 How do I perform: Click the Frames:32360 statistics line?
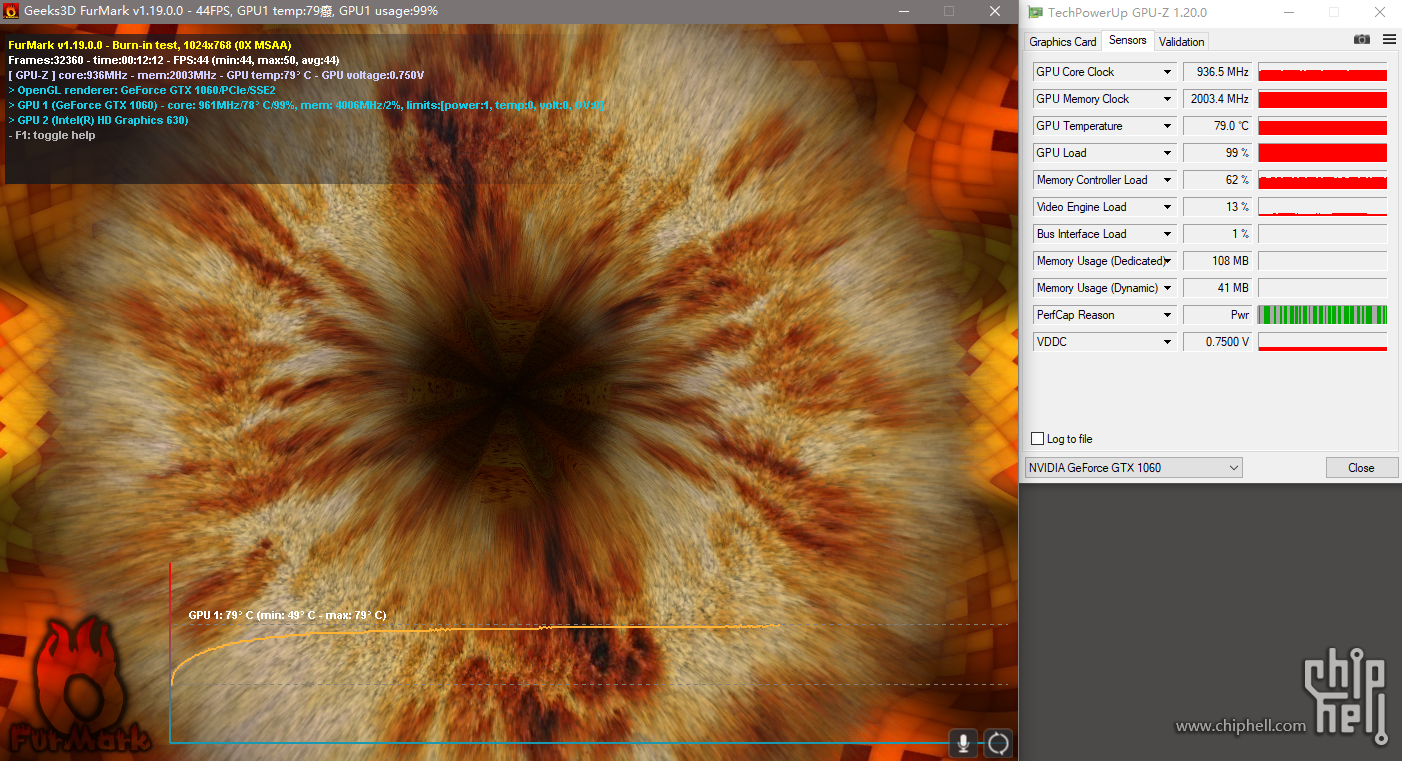coord(174,60)
